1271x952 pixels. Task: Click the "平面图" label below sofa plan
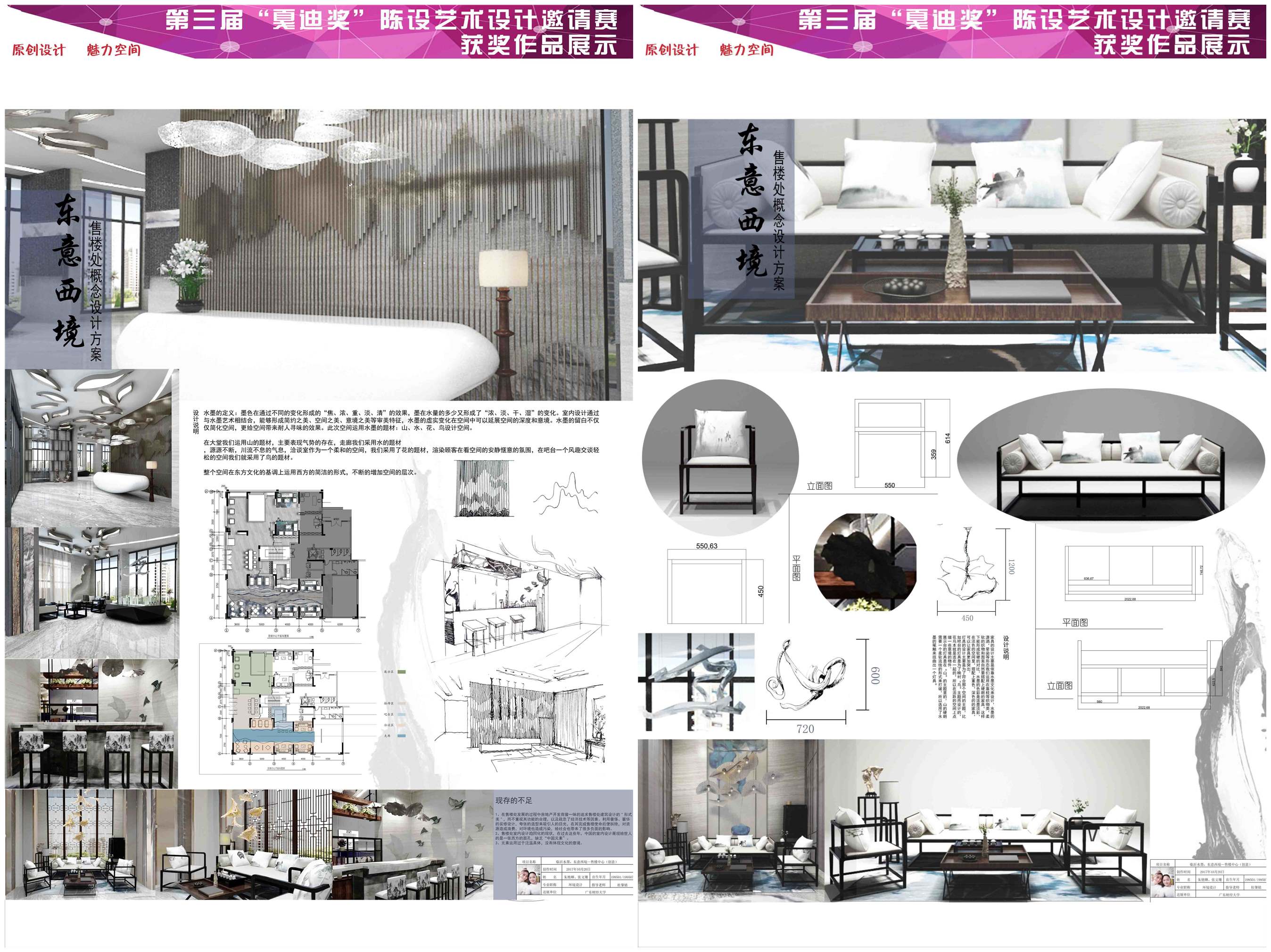(x=1074, y=622)
